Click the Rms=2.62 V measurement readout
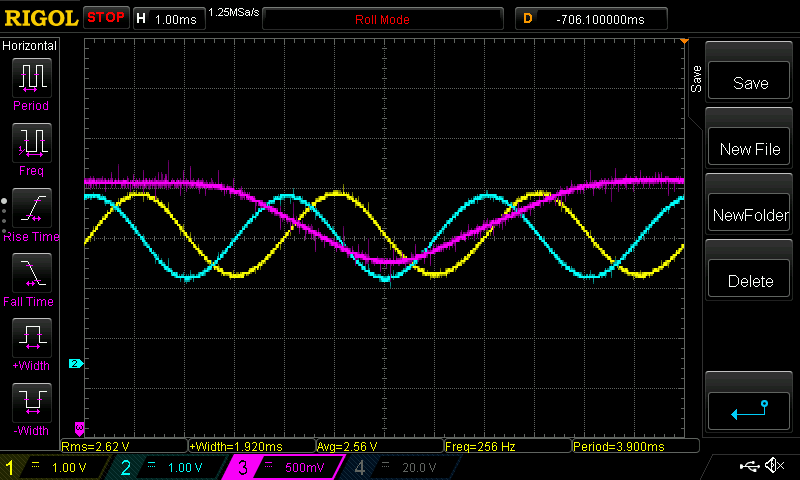The image size is (800, 480). [124, 446]
